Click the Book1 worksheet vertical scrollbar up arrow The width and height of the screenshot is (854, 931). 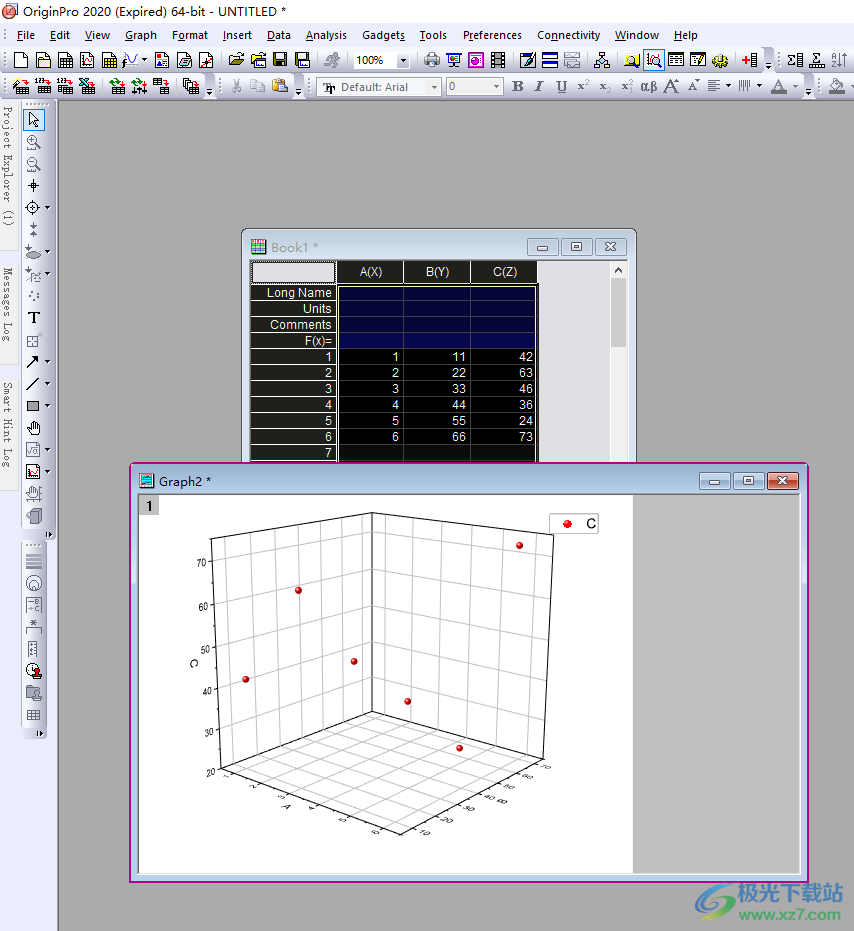[618, 270]
